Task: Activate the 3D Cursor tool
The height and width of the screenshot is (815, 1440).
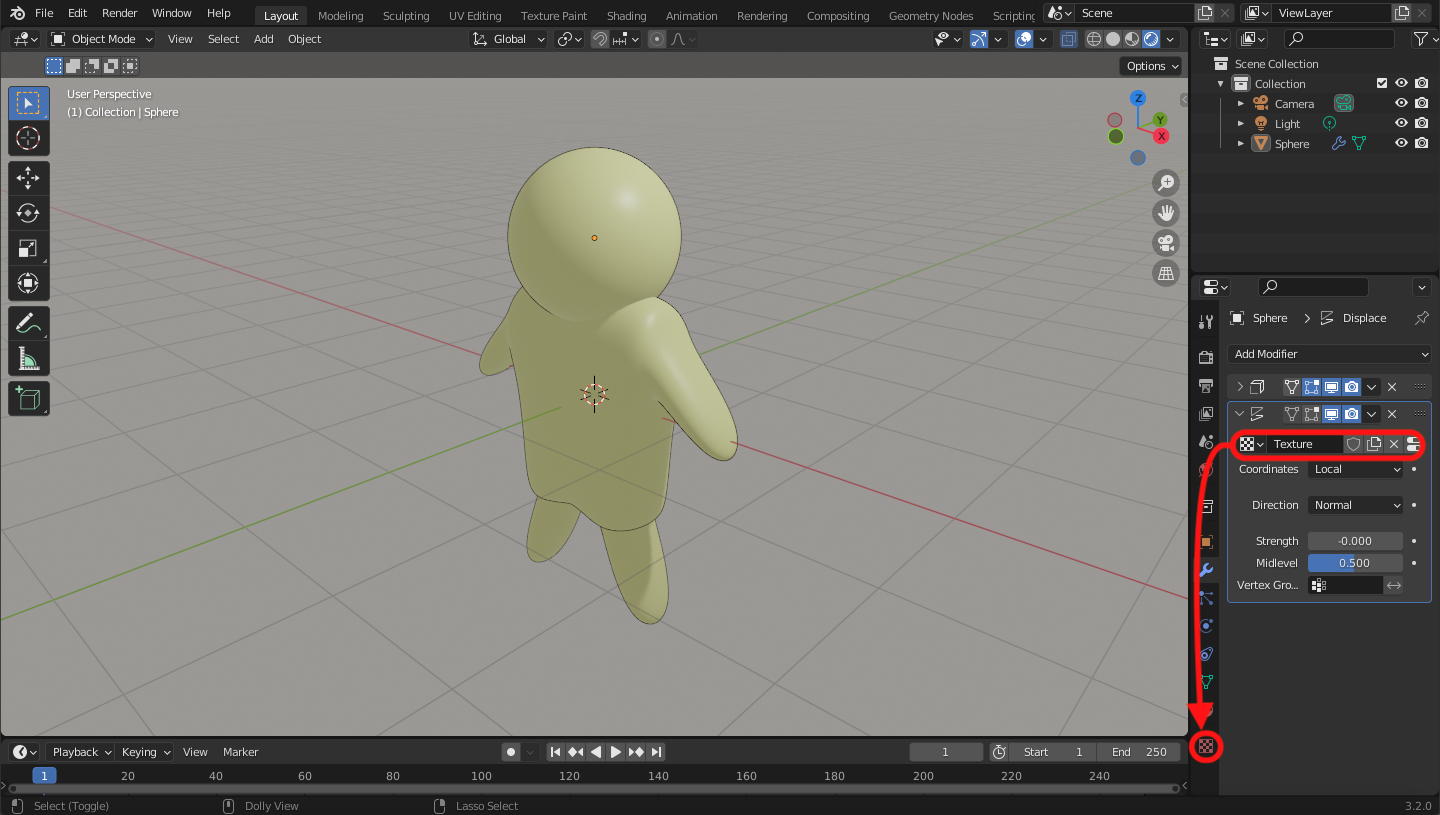Action: point(29,138)
